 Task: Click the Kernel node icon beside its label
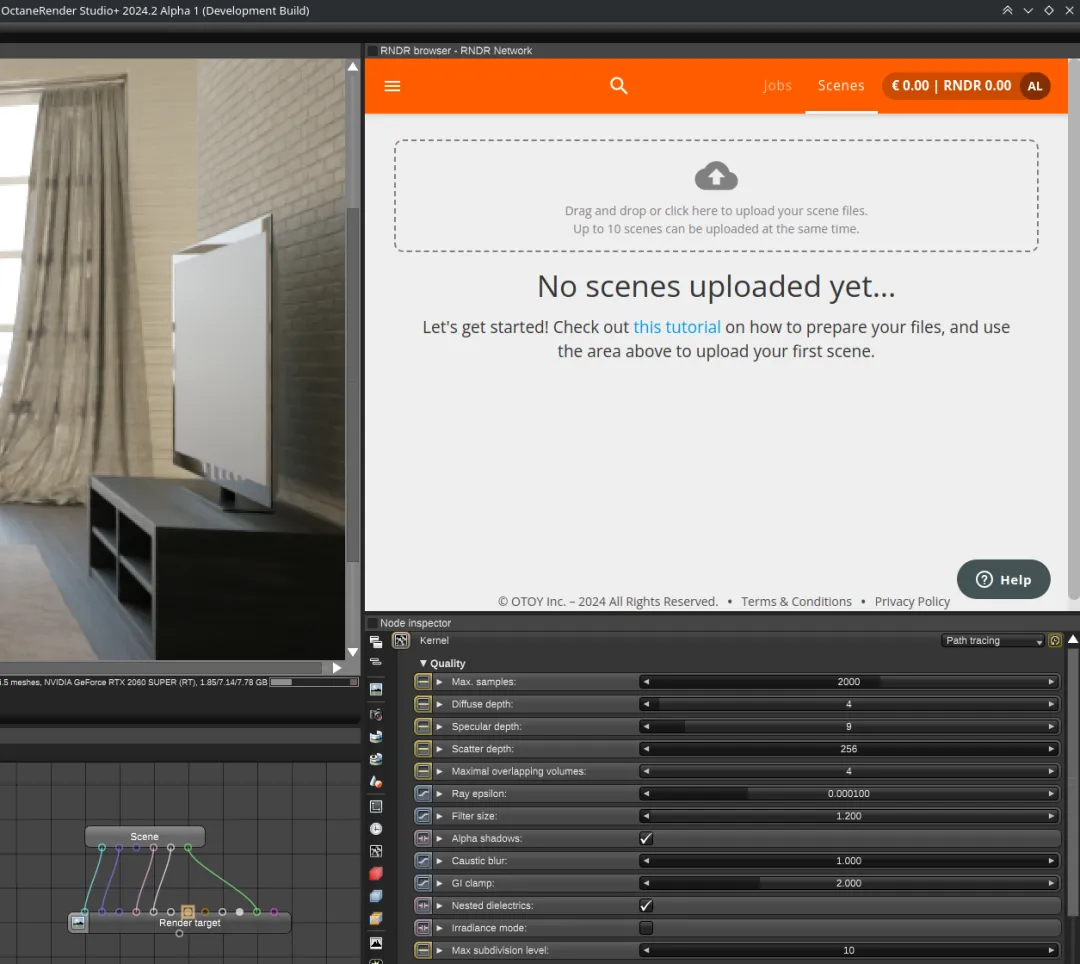[401, 640]
